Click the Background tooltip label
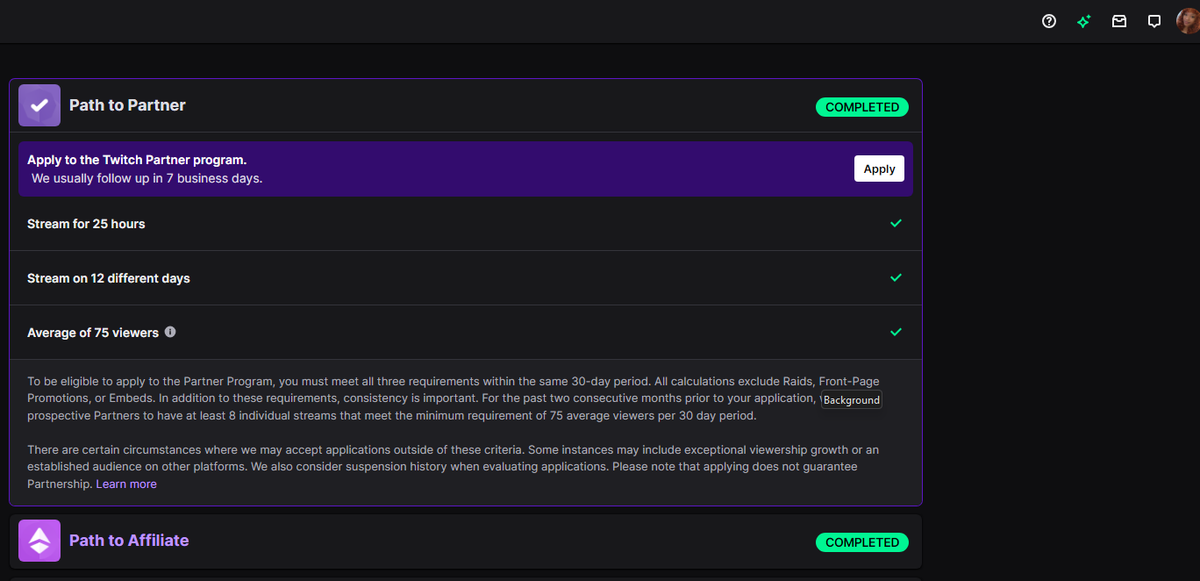The image size is (1200, 581). click(851, 400)
